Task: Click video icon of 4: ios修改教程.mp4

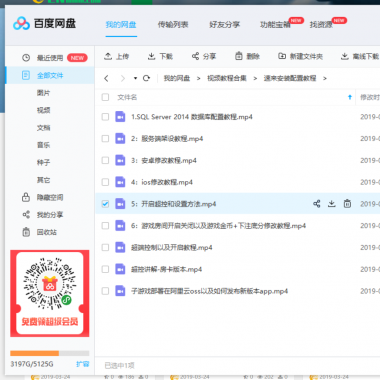Action: [x=120, y=182]
